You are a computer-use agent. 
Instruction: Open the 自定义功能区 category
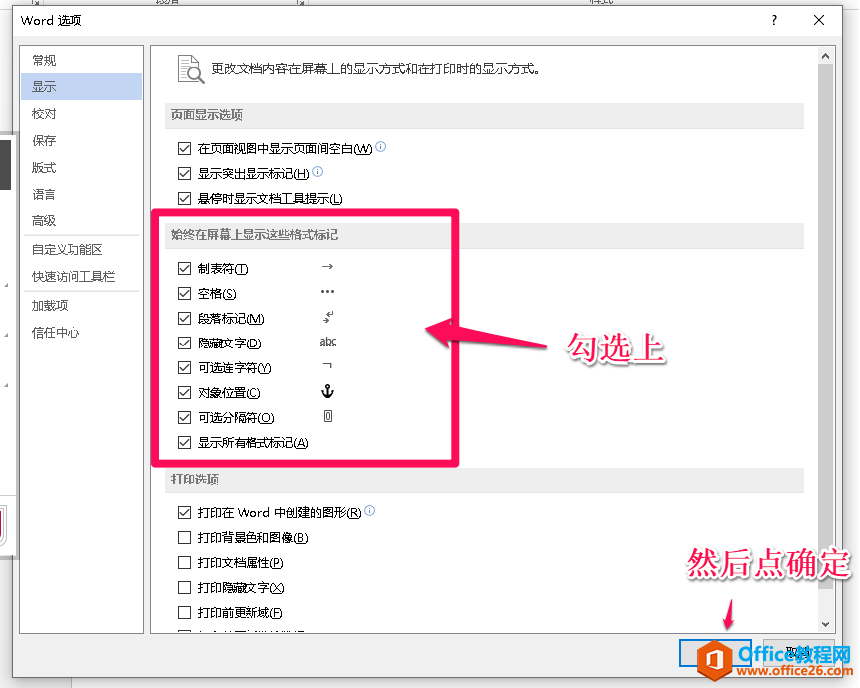[81, 250]
